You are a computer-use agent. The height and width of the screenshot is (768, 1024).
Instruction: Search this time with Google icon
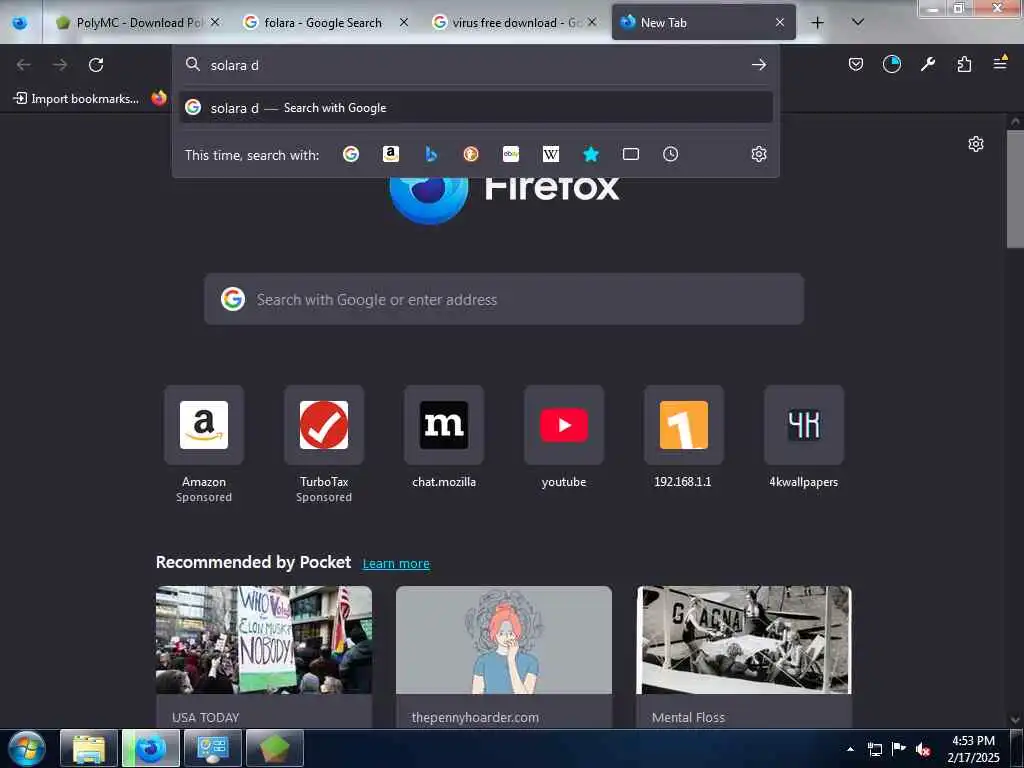[x=351, y=154]
